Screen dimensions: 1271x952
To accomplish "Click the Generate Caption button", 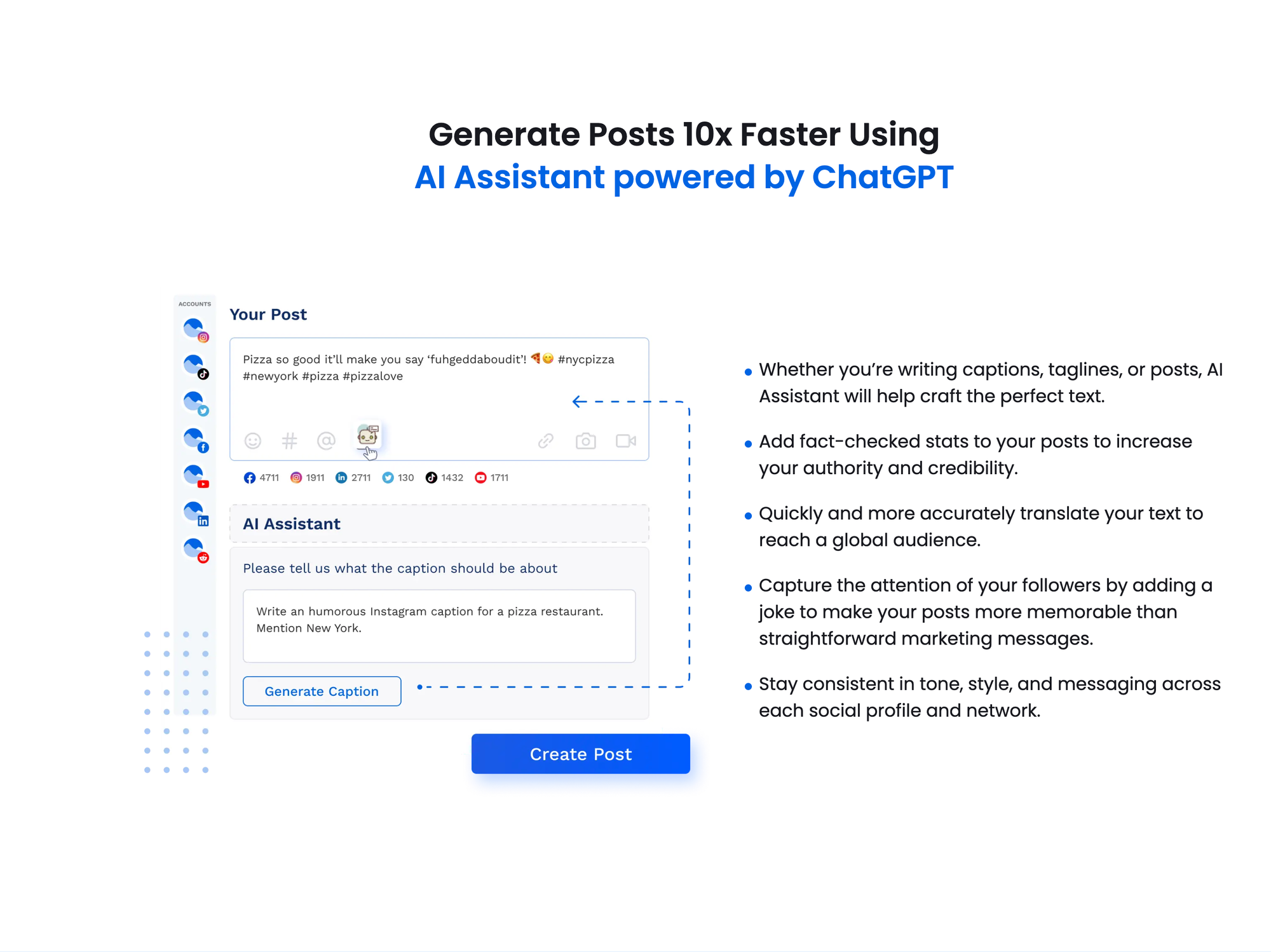I will tap(322, 690).
